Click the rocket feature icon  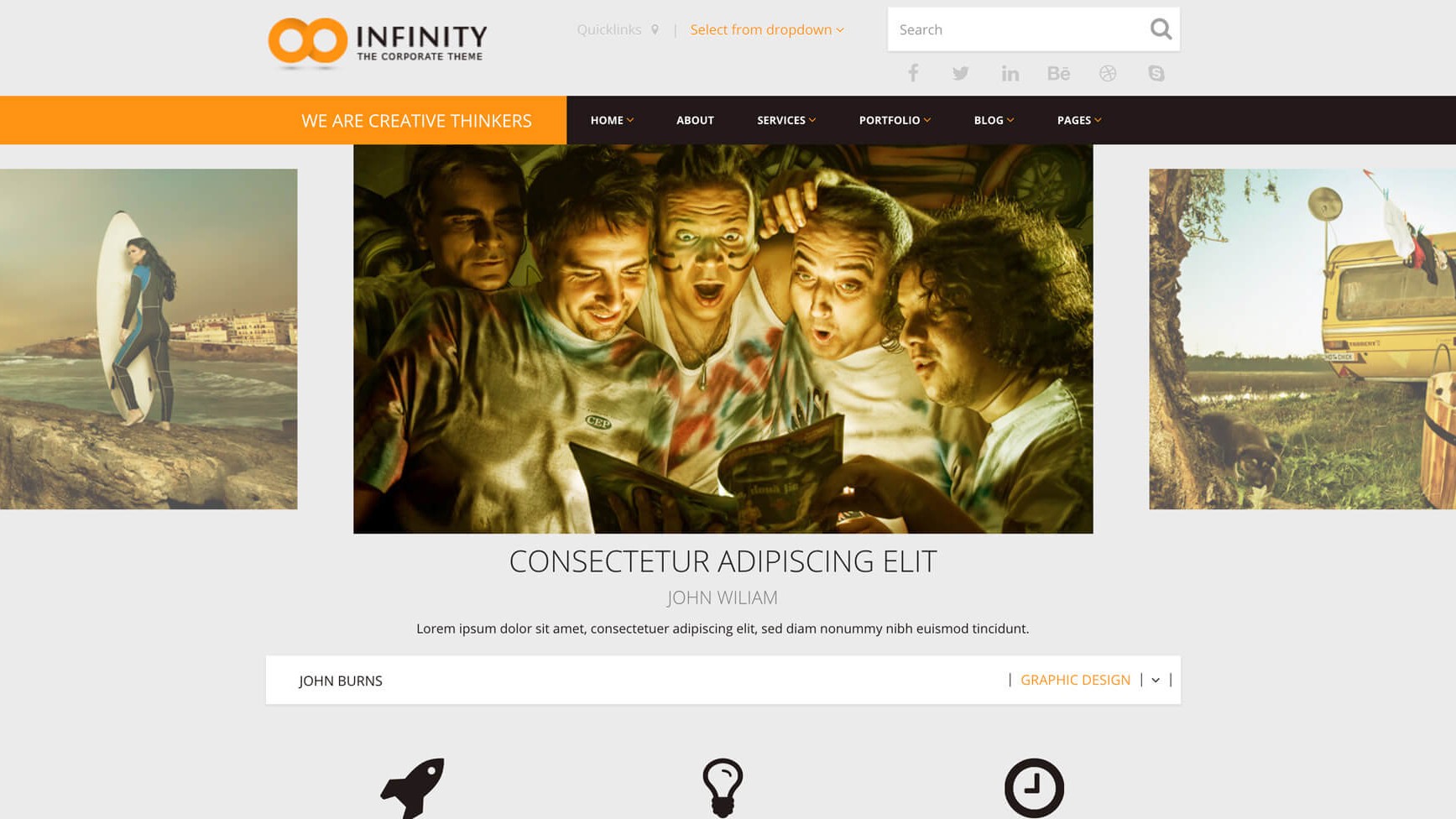pyautogui.click(x=412, y=788)
